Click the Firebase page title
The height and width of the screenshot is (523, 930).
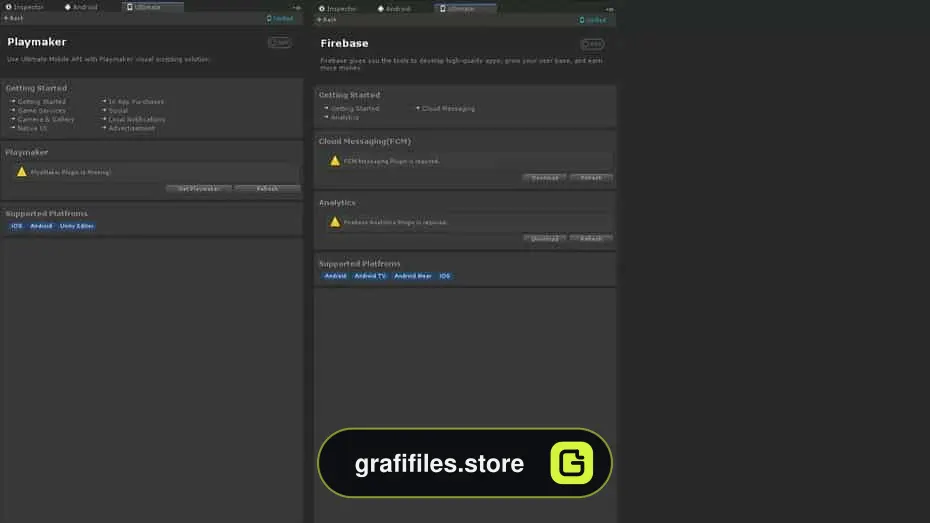344,44
